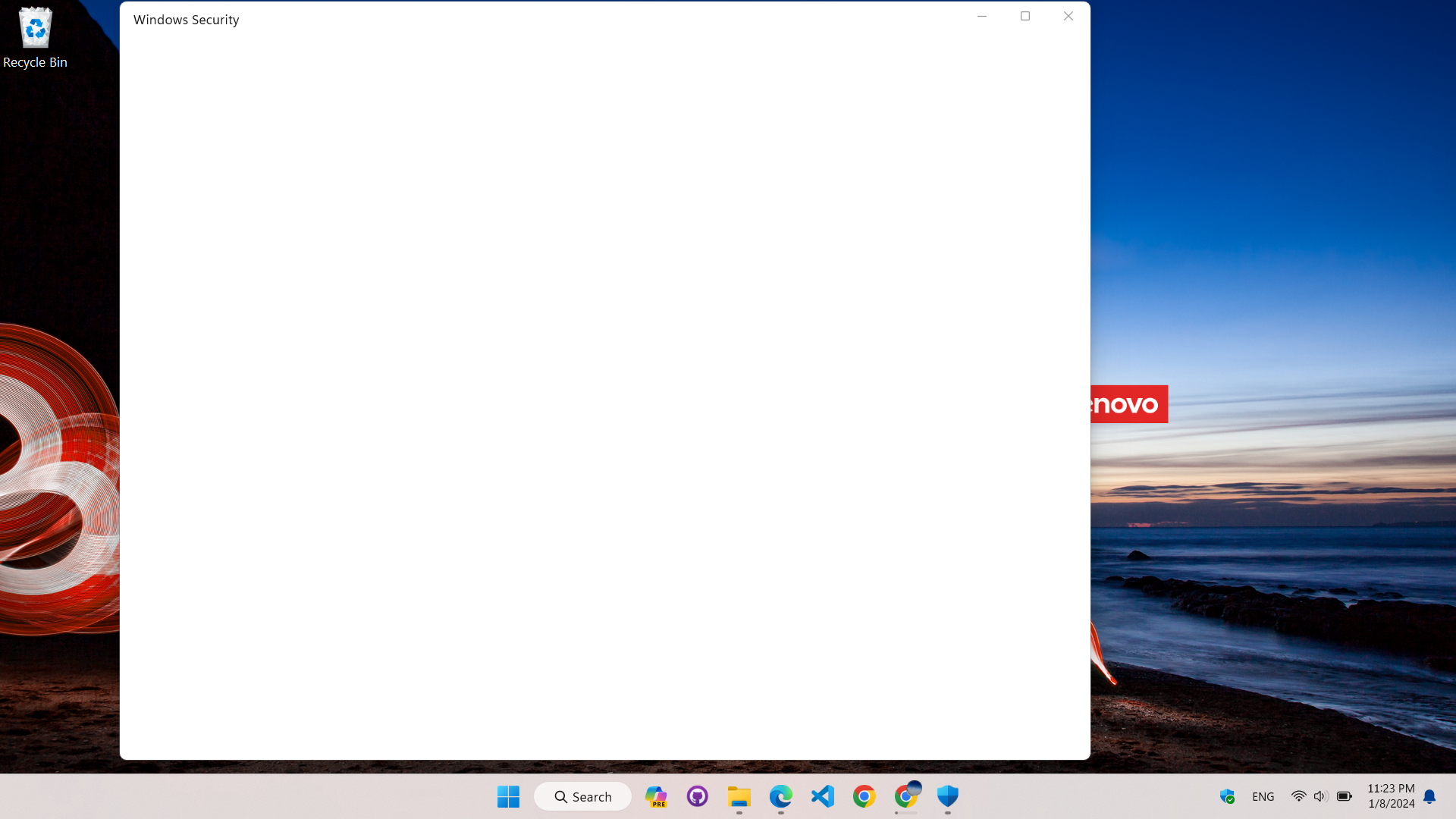This screenshot has height=819, width=1456.
Task: Open Visual Studio Code
Action: 823,796
